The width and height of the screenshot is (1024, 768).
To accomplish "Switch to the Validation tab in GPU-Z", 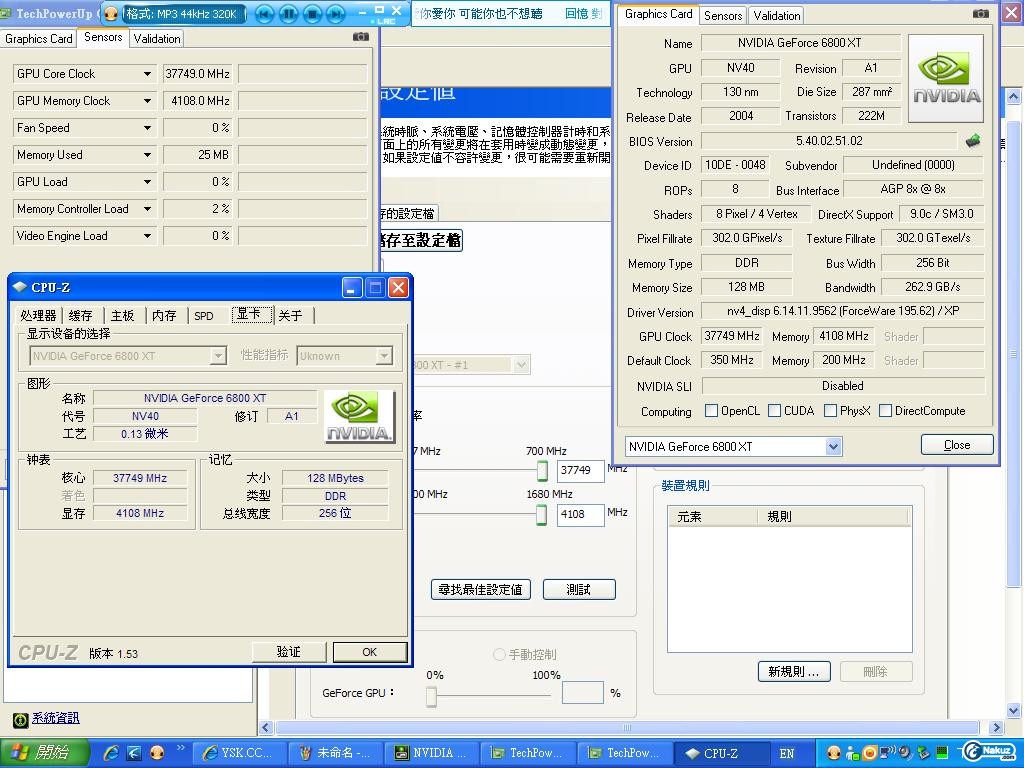I will click(776, 15).
